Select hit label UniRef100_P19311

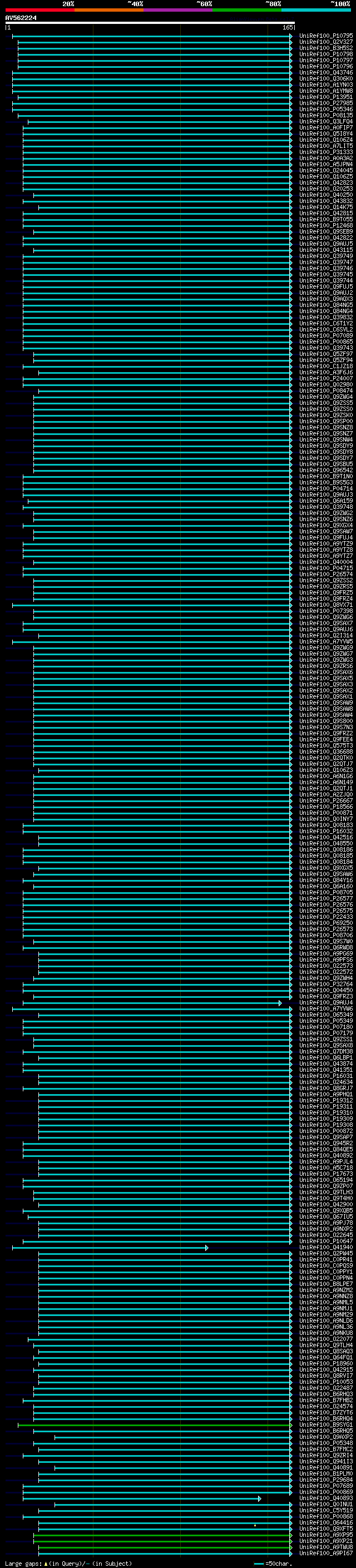coord(325,1106)
